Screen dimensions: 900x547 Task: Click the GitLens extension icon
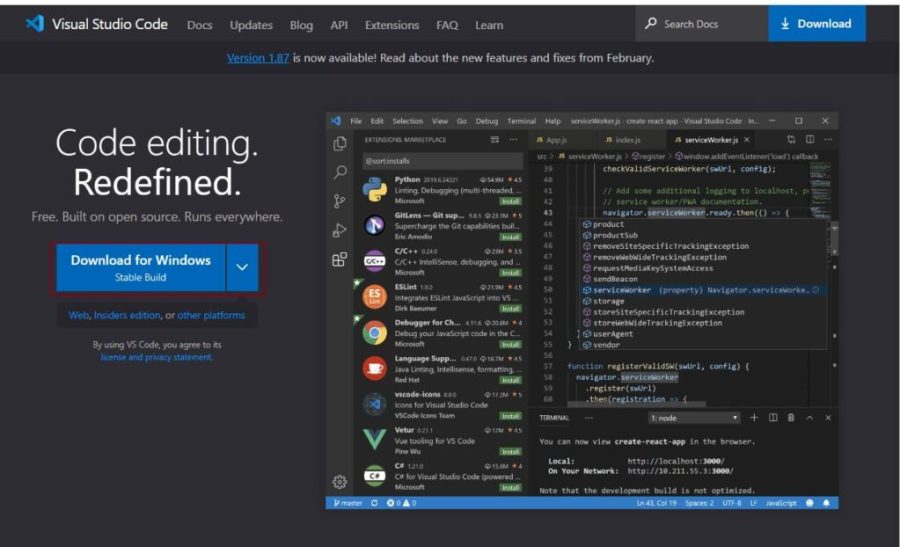(374, 225)
